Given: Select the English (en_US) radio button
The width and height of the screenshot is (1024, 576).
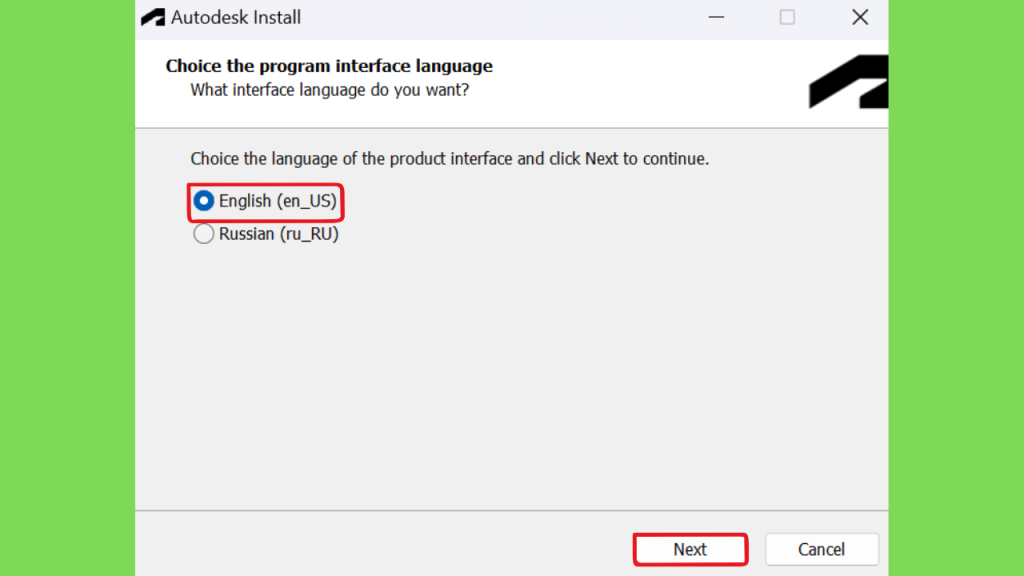Looking at the screenshot, I should [204, 201].
